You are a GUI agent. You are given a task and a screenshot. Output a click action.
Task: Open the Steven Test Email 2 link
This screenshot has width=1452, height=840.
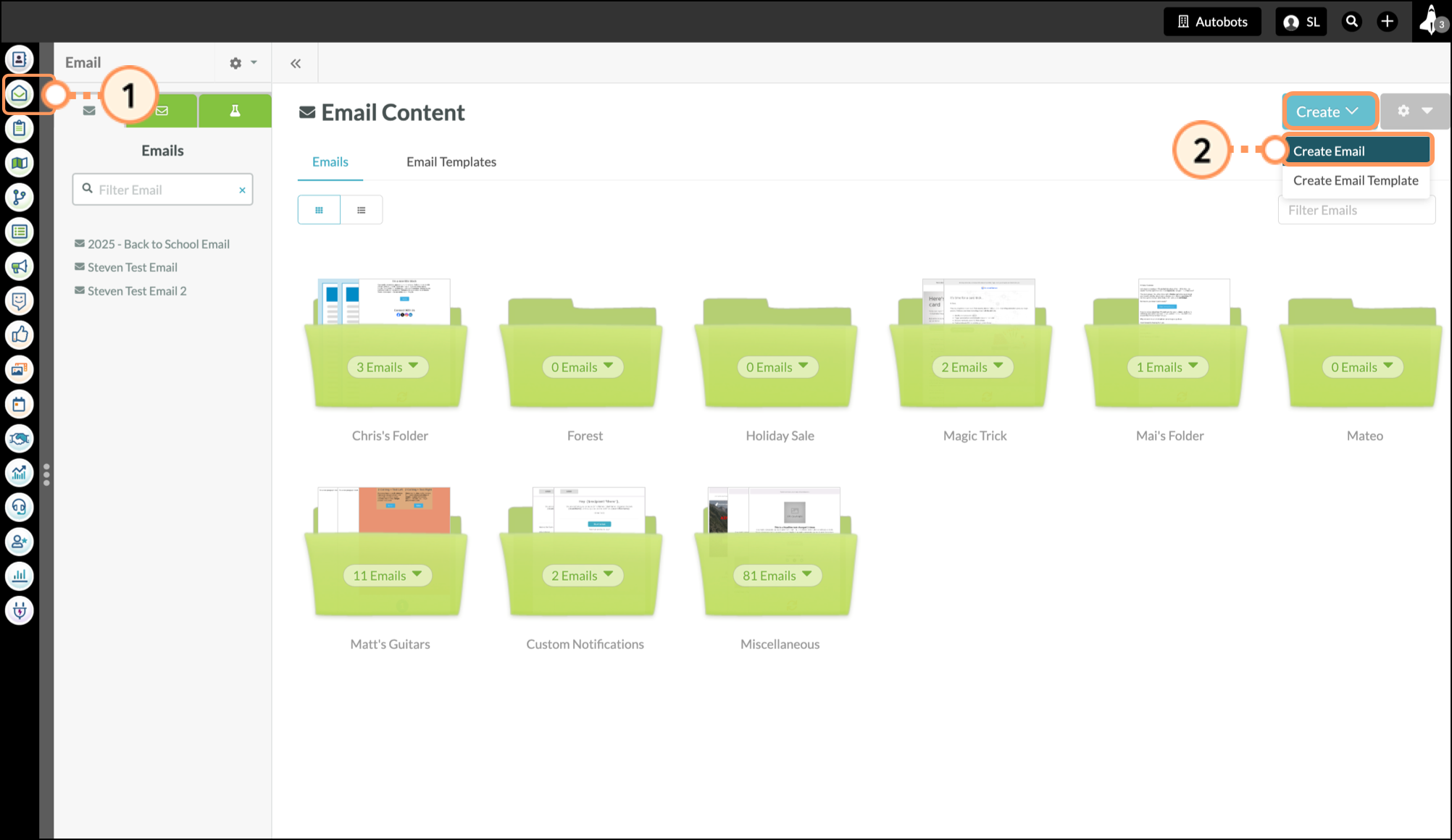(137, 291)
